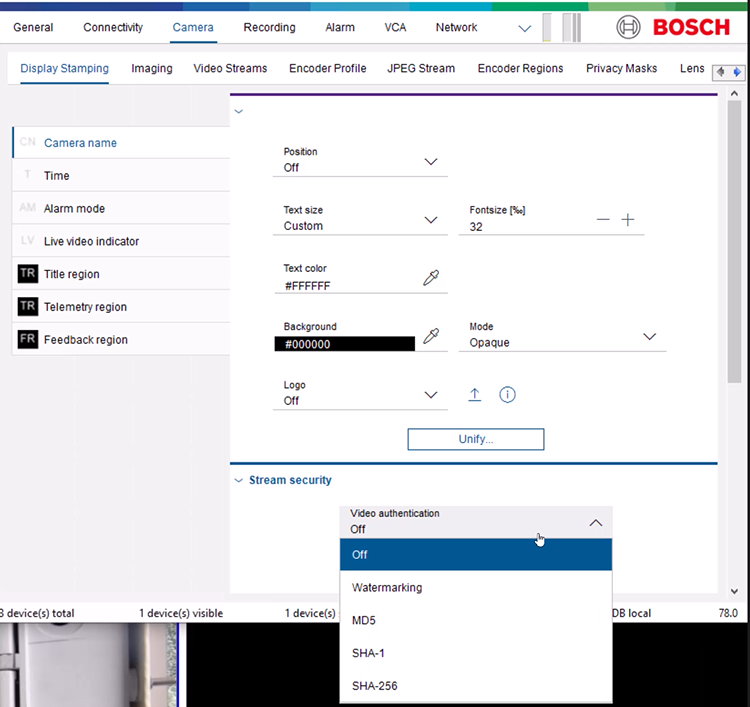Click the text color eyedropper icon
This screenshot has height=707, width=750.
click(x=431, y=278)
